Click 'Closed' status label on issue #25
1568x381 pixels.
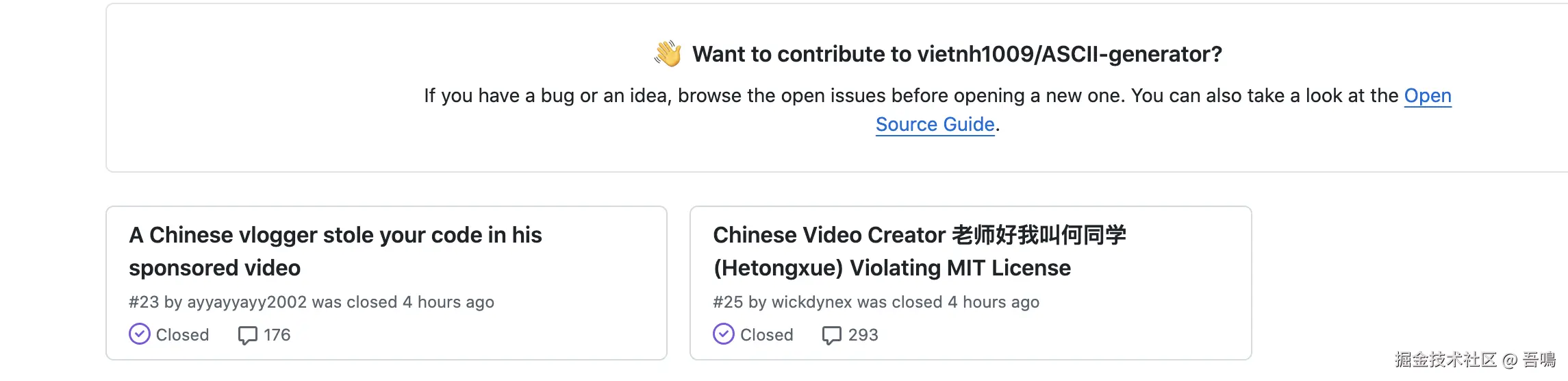pos(766,335)
